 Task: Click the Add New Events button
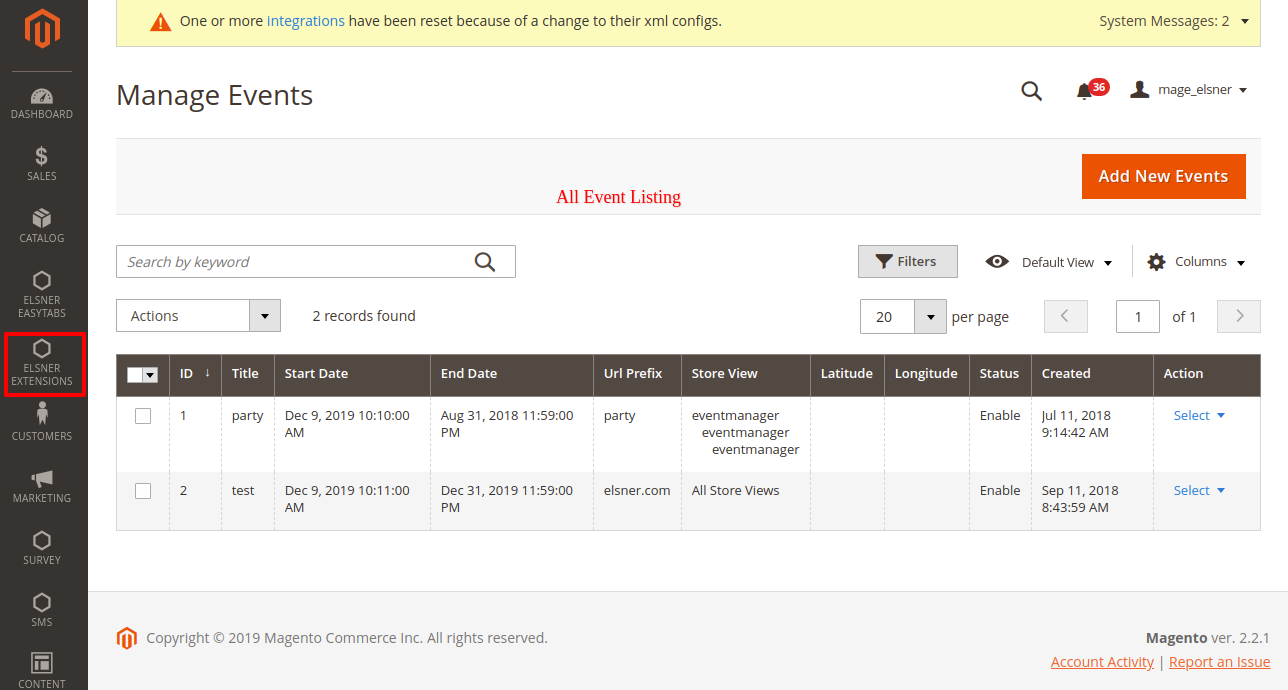point(1163,176)
